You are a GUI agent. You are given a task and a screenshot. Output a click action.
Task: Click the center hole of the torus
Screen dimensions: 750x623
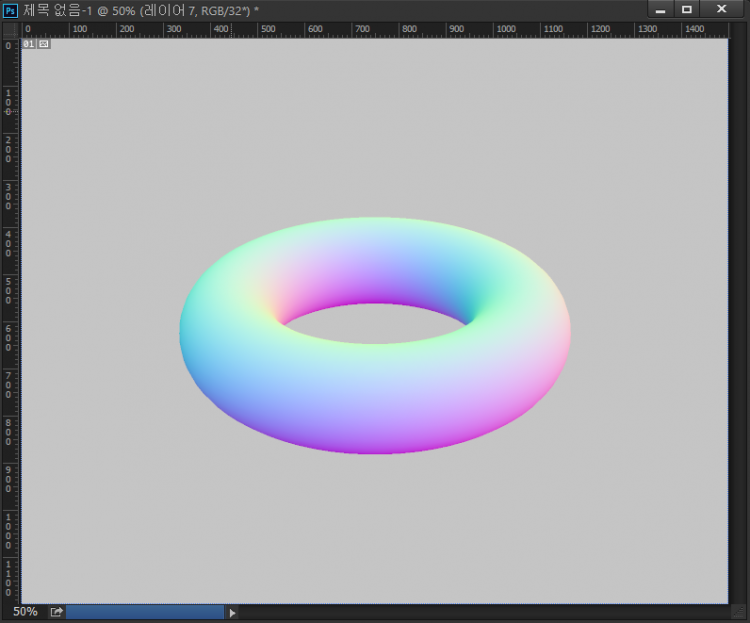pos(375,324)
